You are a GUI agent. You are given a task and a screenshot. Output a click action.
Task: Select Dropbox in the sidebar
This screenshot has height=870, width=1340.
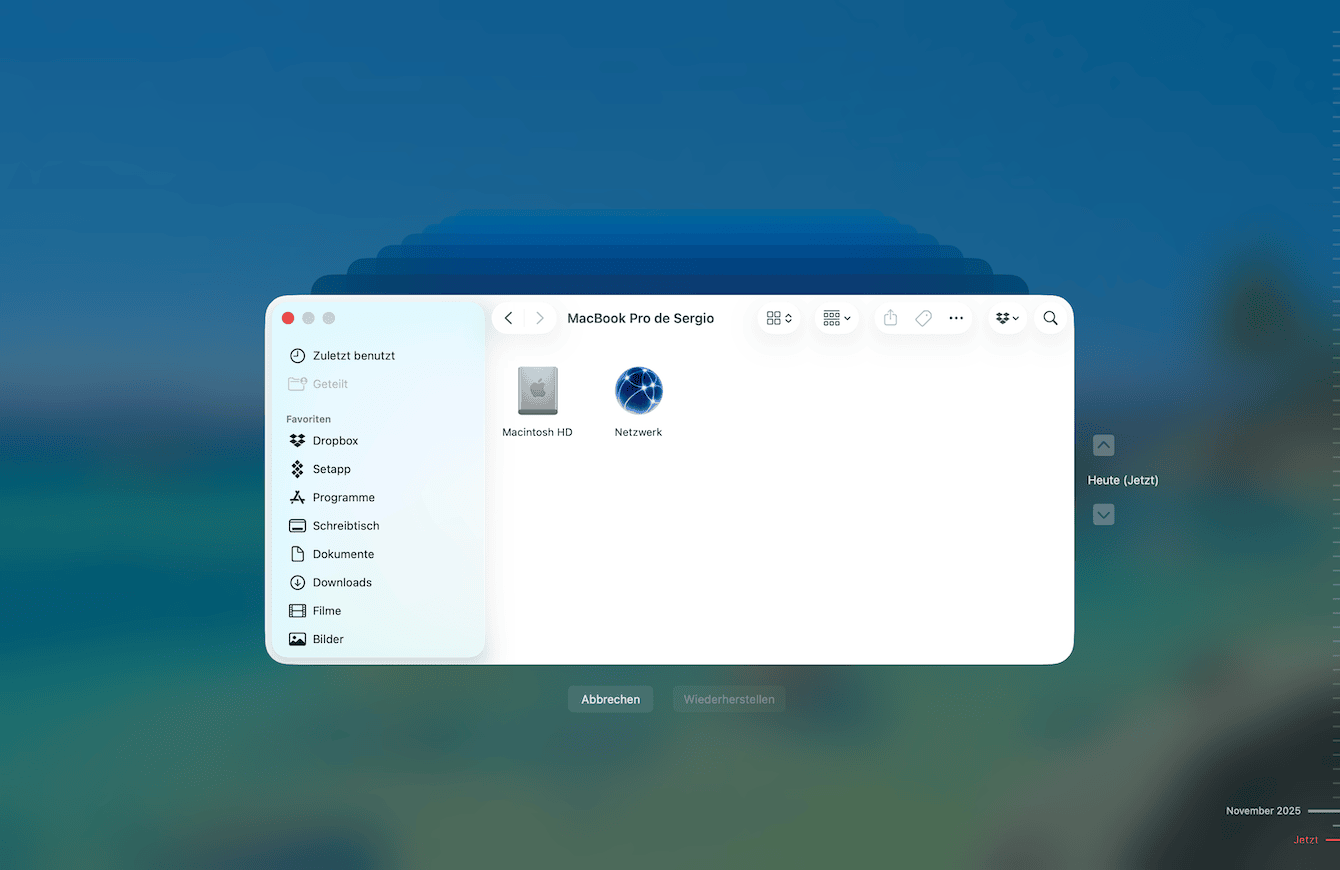click(x=334, y=440)
